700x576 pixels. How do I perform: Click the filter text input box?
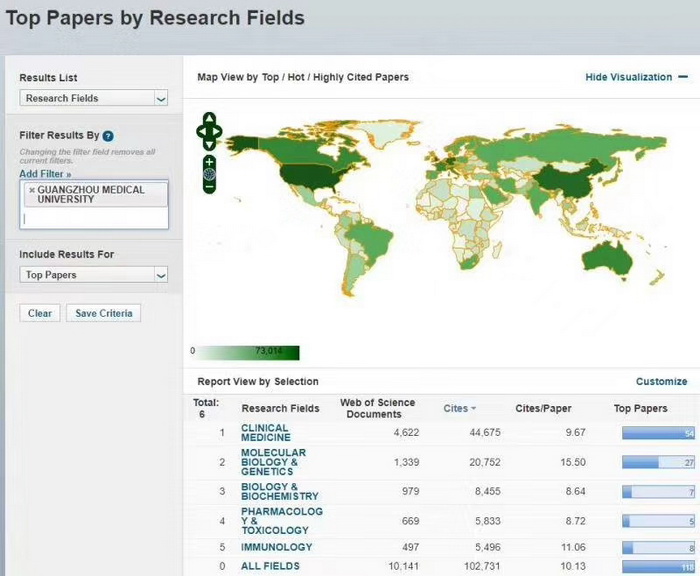[94, 218]
